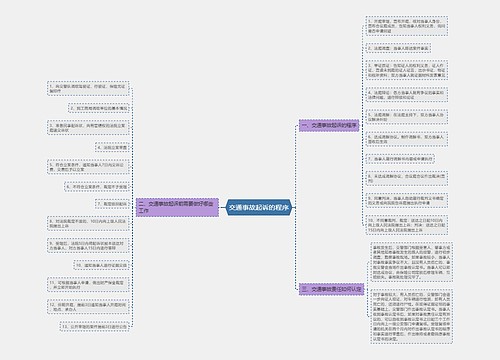500x360 pixels.
Task: Click left-side item 1 at the top
Action: [x=88, y=88]
